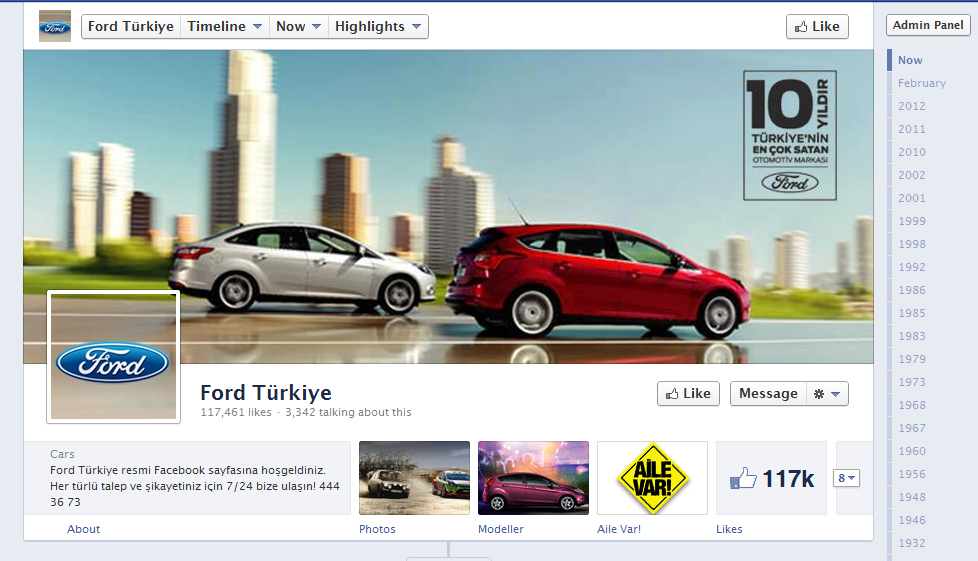This screenshot has width=978, height=561.
Task: Toggle Like button beside Message
Action: (688, 394)
